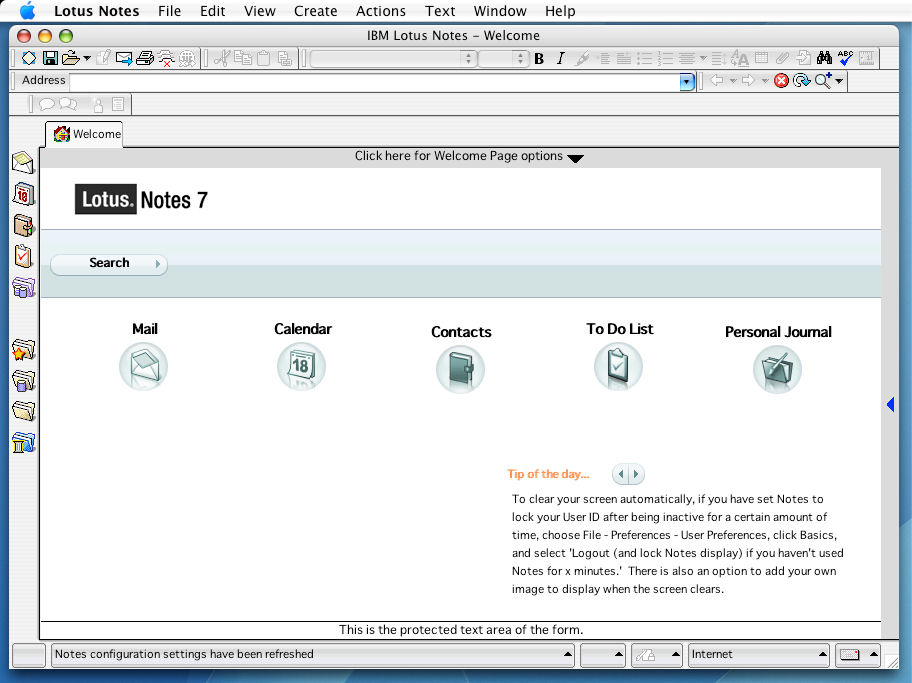Viewport: 912px width, 683px height.
Task: Click the Send mail envelope toolbar icon
Action: [x=124, y=58]
